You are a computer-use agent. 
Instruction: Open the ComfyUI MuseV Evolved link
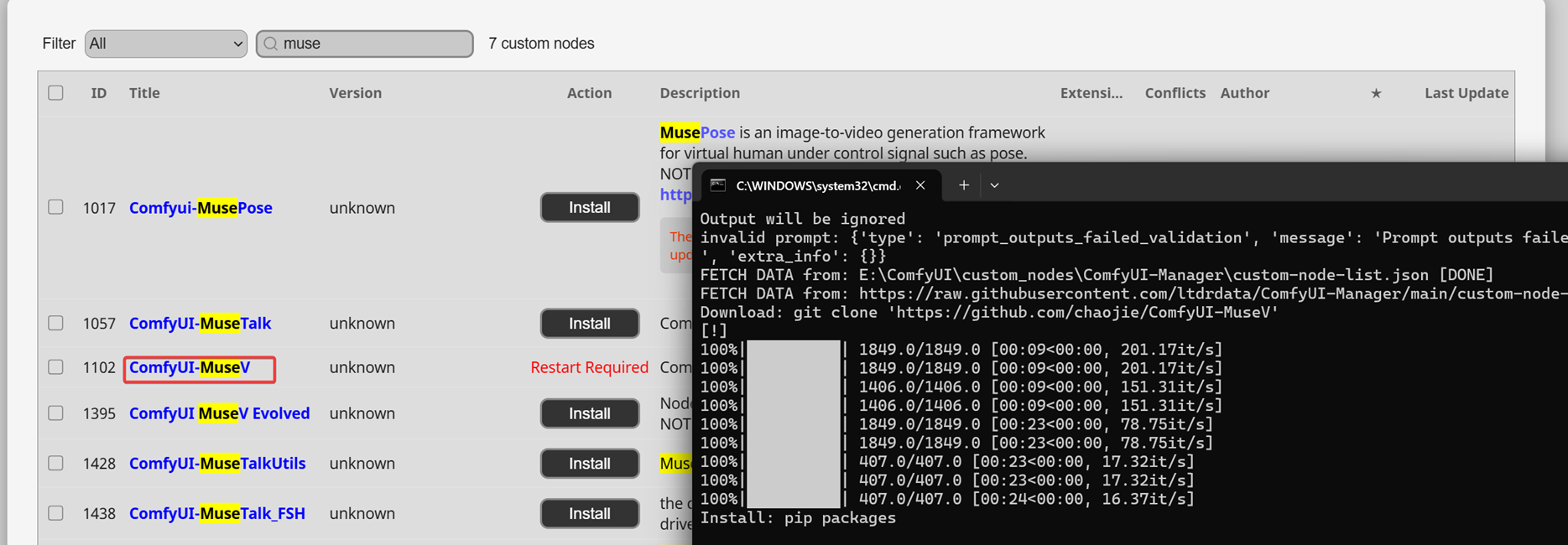click(219, 413)
